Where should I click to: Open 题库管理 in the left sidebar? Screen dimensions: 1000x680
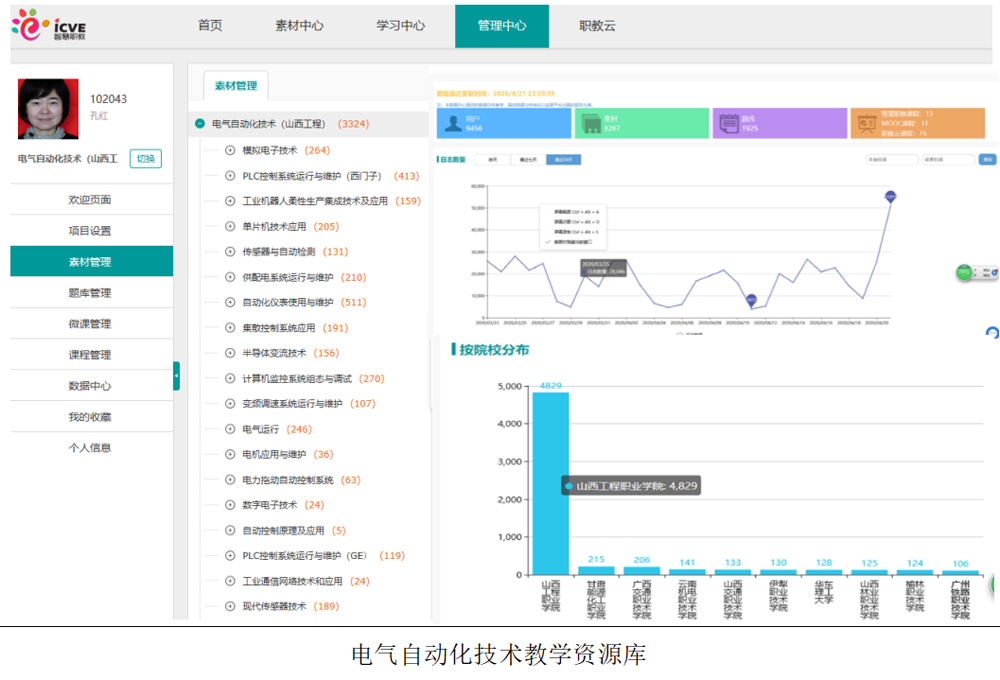click(x=90, y=293)
